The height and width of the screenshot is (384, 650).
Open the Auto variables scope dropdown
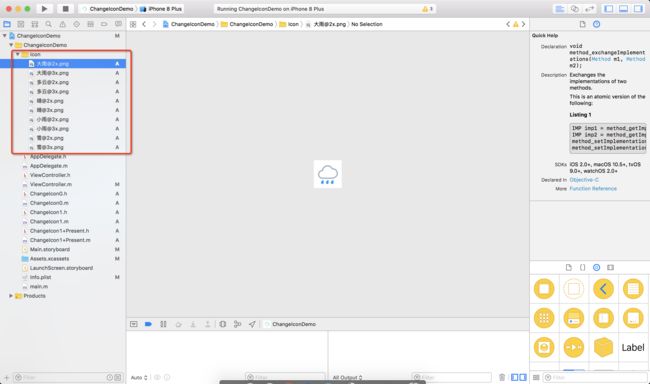click(139, 377)
